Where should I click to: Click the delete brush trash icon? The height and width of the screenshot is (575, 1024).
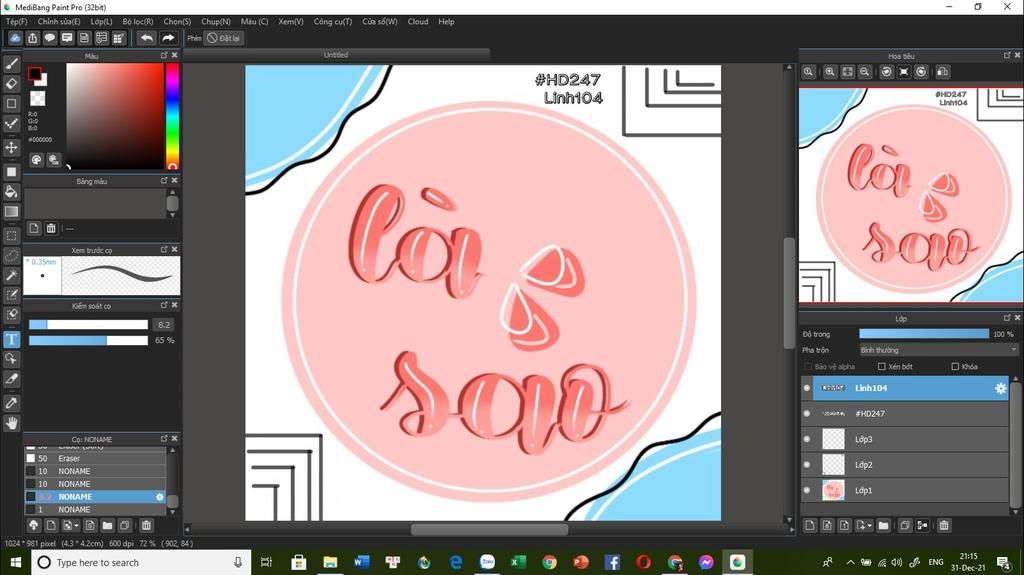[146, 525]
